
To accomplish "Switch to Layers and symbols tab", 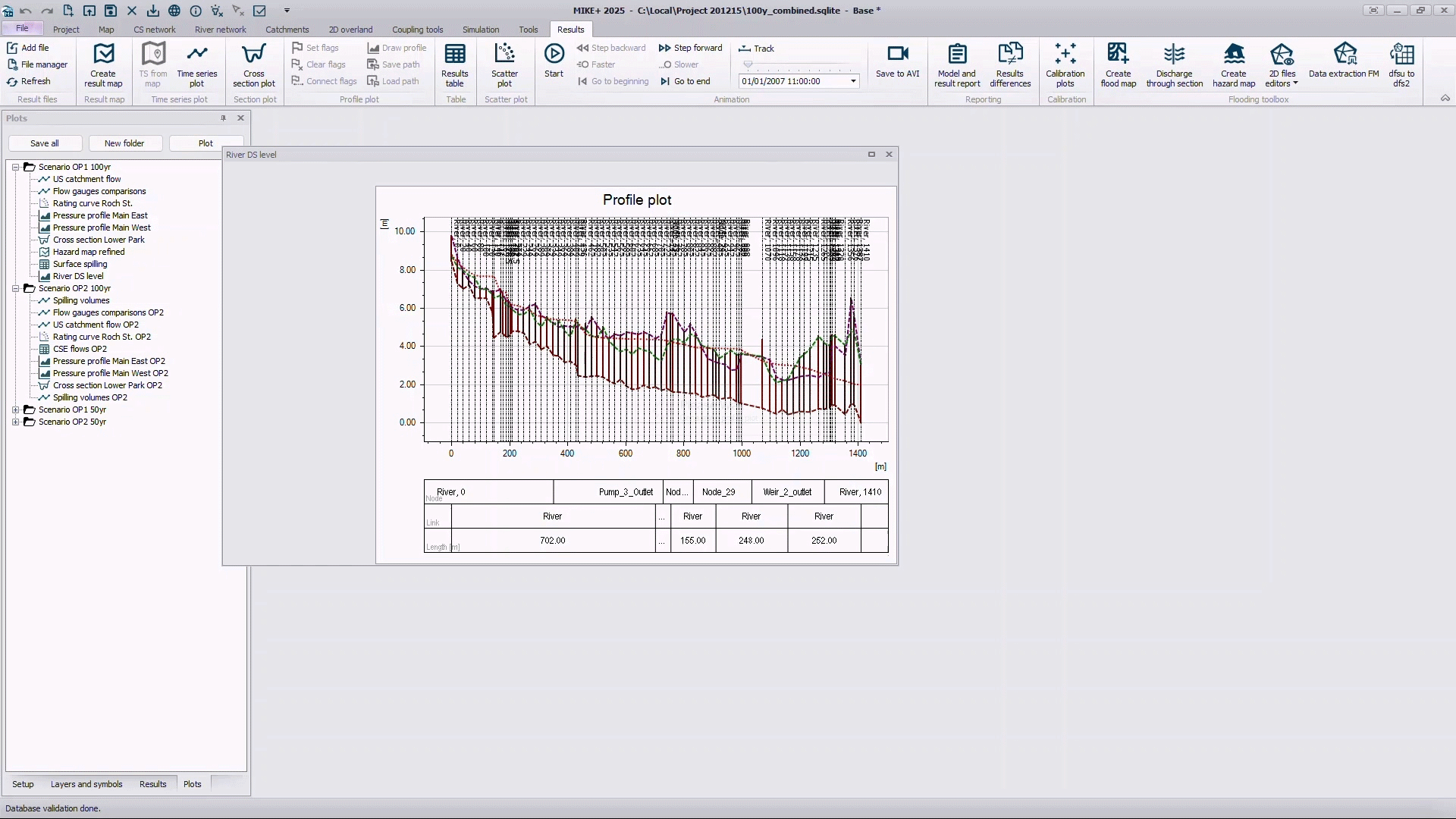I will [86, 784].
